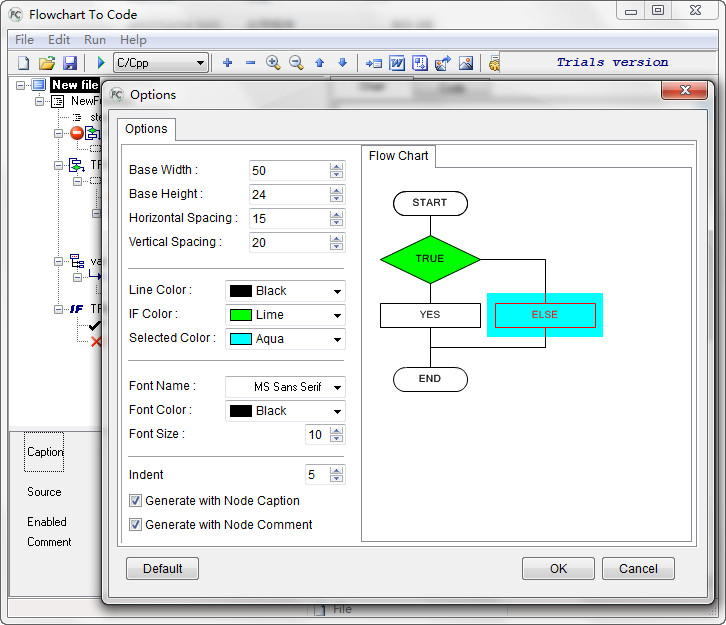Increase Base Width with spinner up
Screen dimensions: 726x625
tap(337, 167)
